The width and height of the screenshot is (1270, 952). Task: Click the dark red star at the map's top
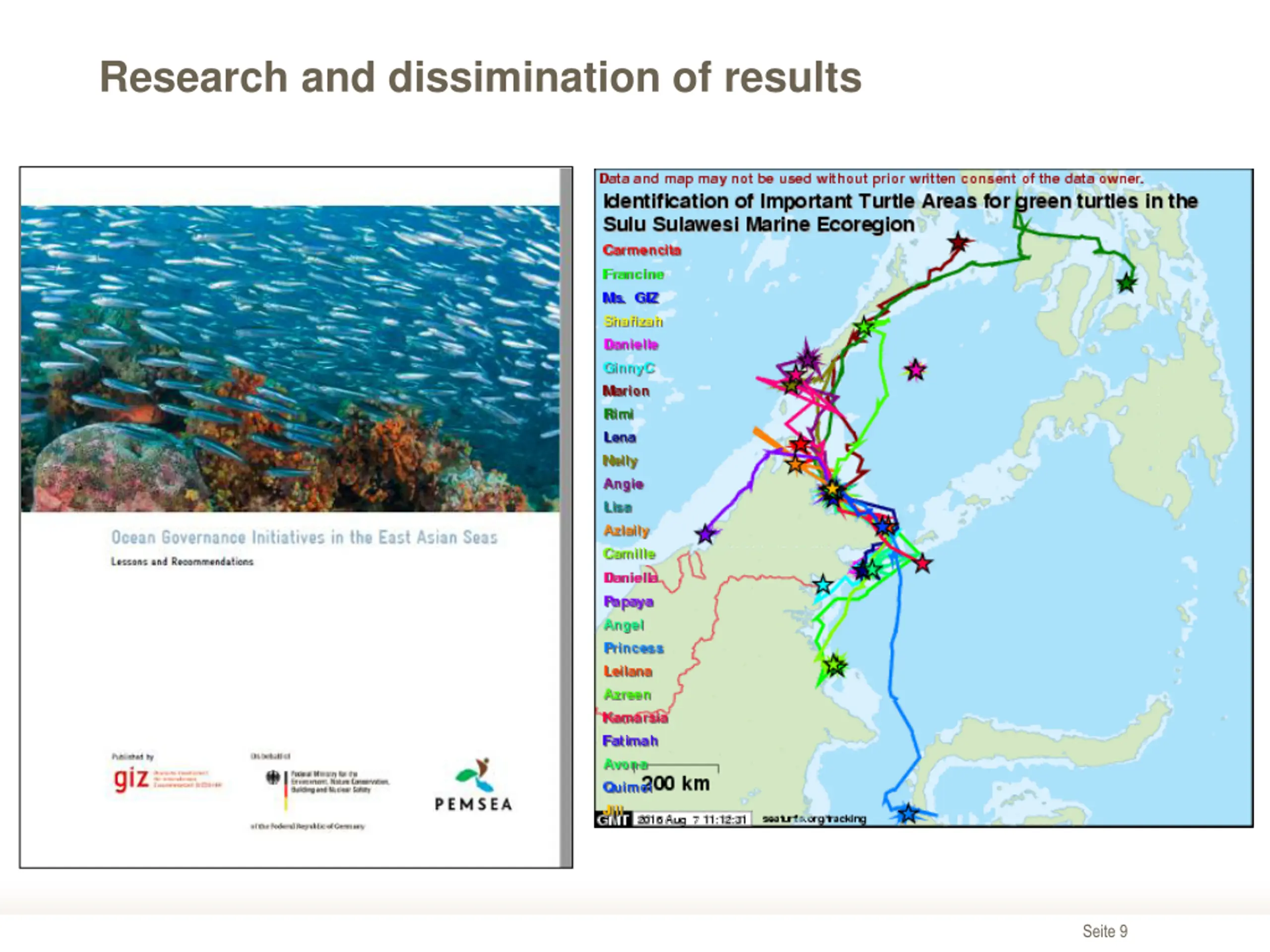958,243
